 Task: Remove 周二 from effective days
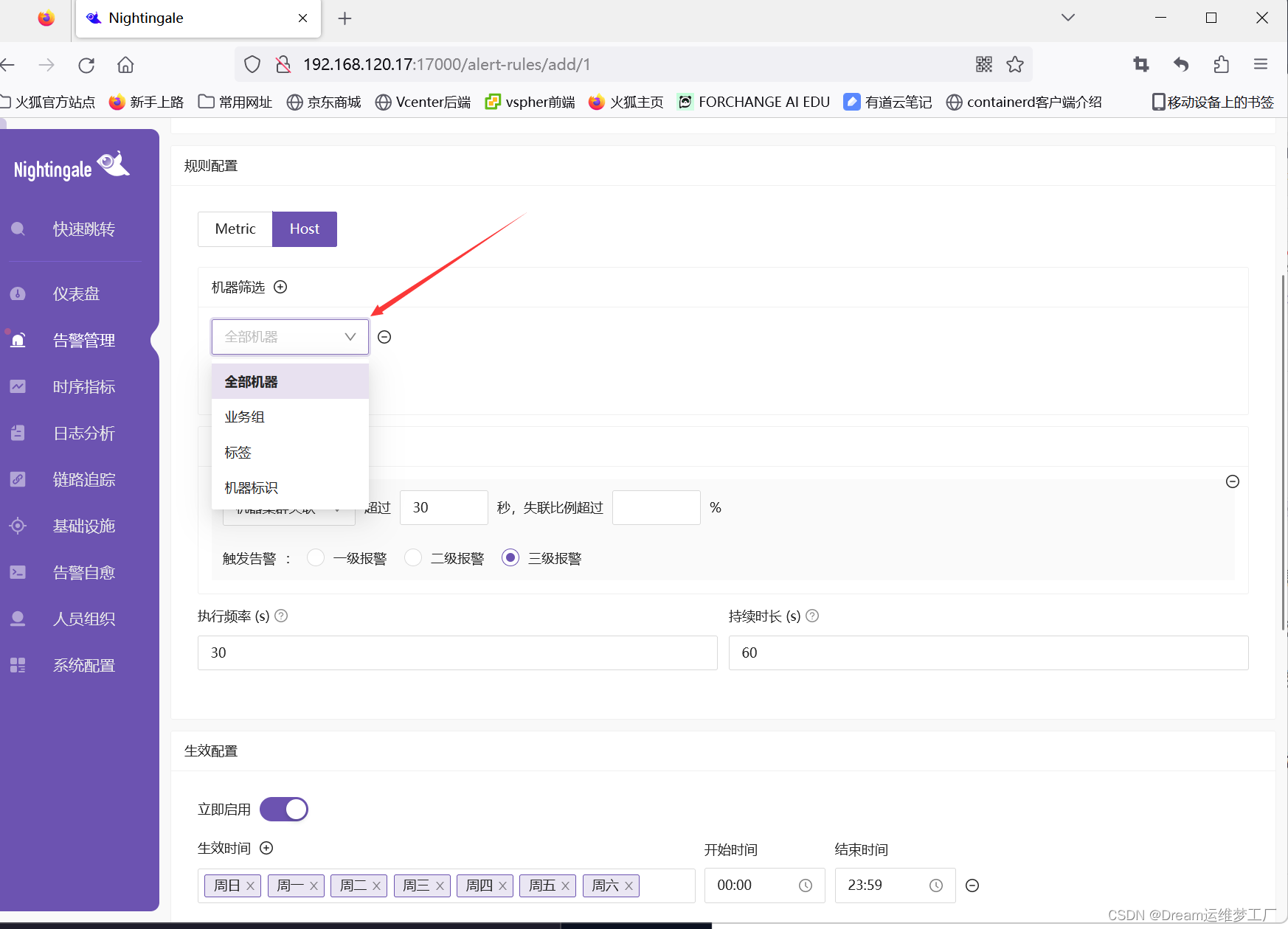point(376,886)
